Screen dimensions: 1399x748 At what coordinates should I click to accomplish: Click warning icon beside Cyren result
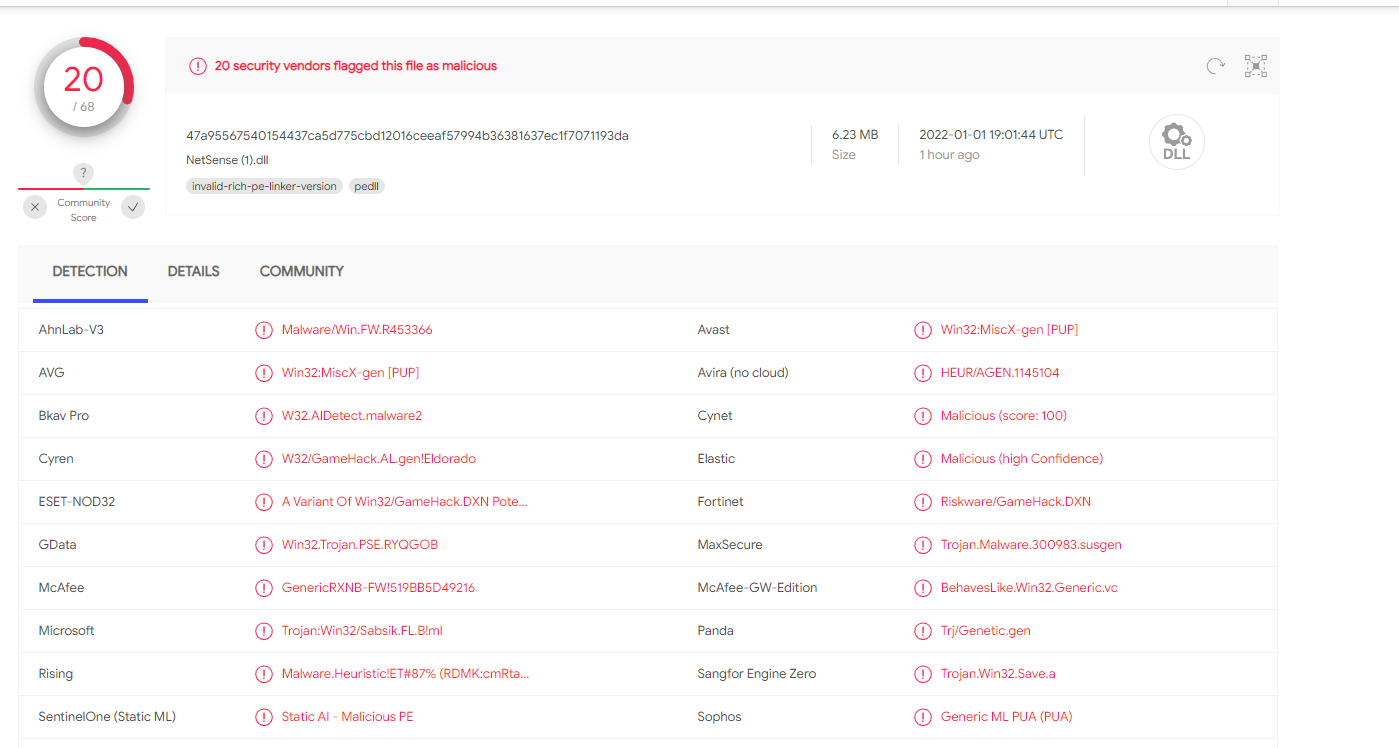click(264, 459)
